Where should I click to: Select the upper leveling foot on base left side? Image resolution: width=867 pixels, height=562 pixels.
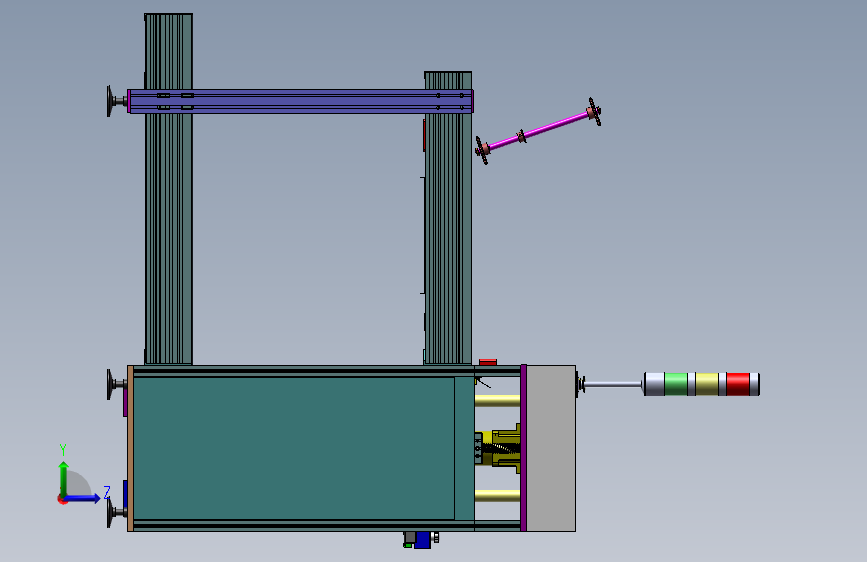click(117, 384)
